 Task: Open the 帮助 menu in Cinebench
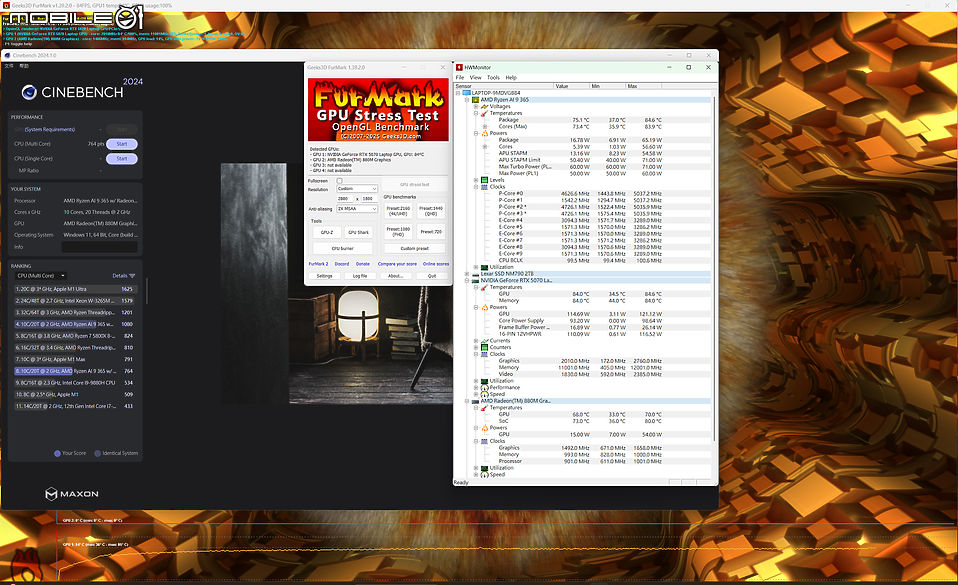(24, 66)
